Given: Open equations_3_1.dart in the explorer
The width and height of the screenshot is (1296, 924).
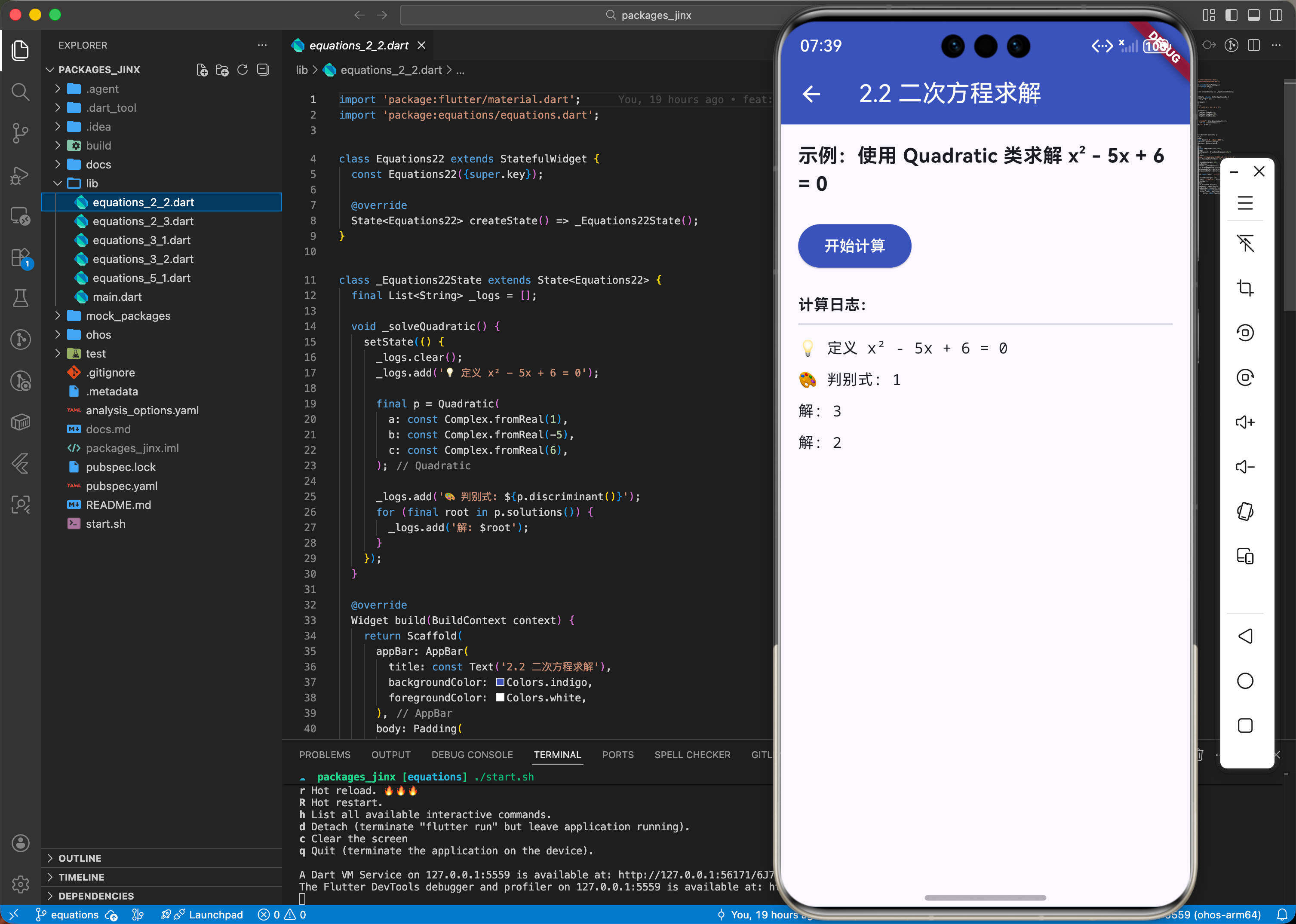Looking at the screenshot, I should coord(141,240).
